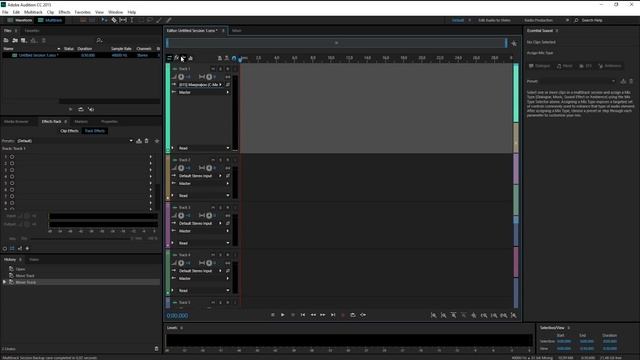The width and height of the screenshot is (640, 360).
Task: Switch to Media Browser tab
Action: pyautogui.click(x=16, y=122)
